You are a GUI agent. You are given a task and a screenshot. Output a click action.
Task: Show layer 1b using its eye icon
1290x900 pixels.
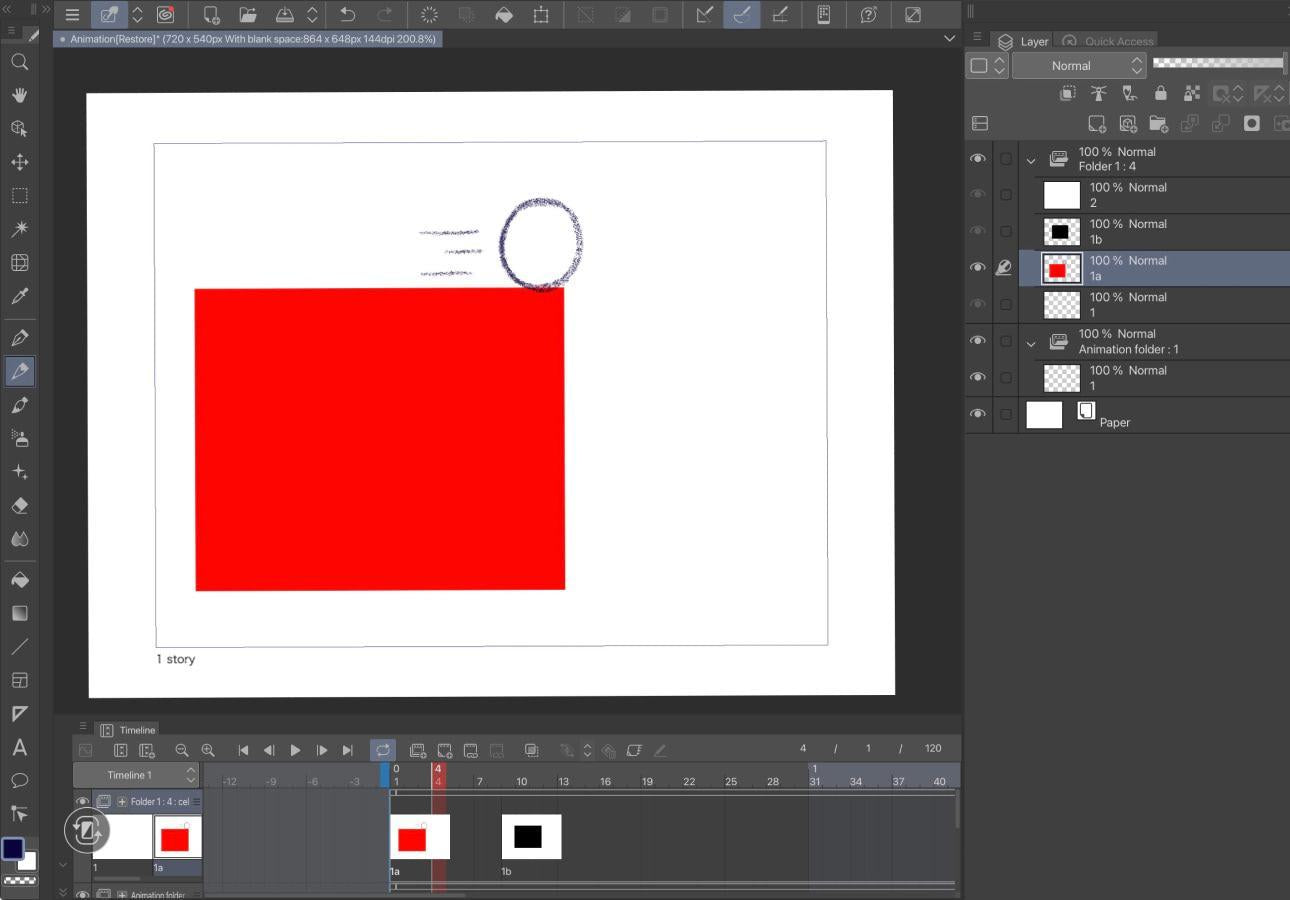coord(978,231)
